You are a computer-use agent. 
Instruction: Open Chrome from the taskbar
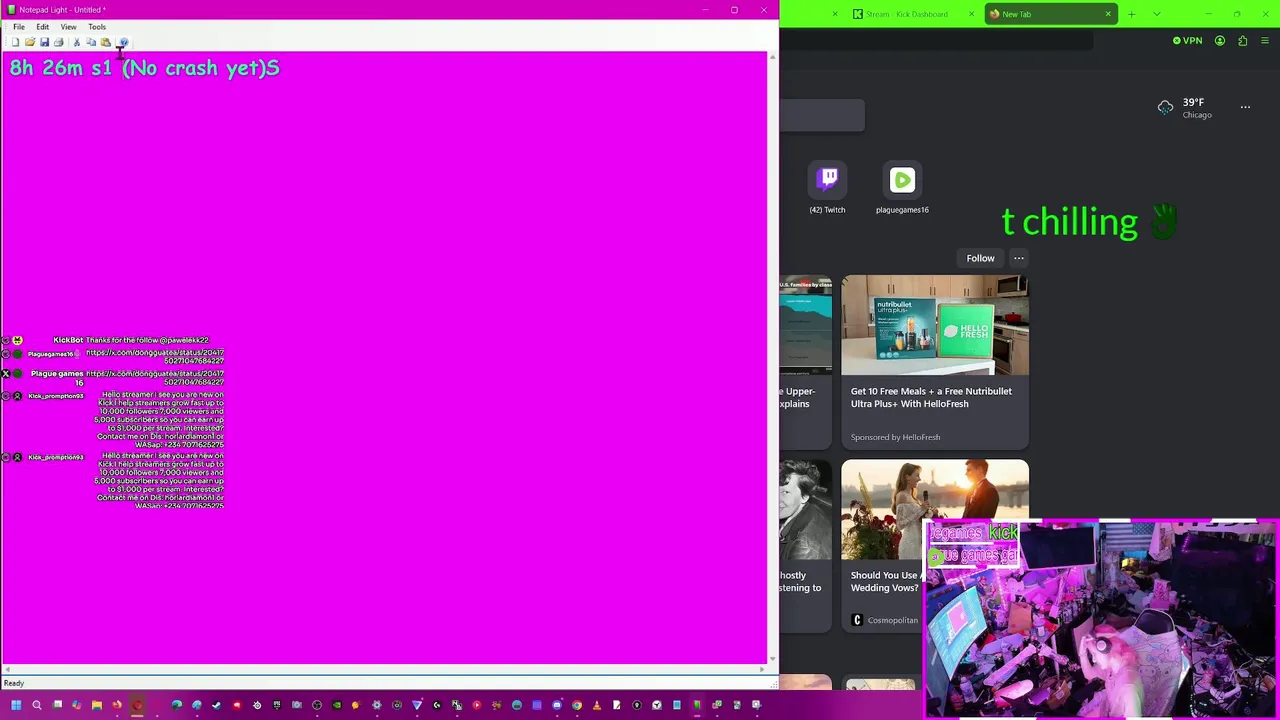coord(577,705)
